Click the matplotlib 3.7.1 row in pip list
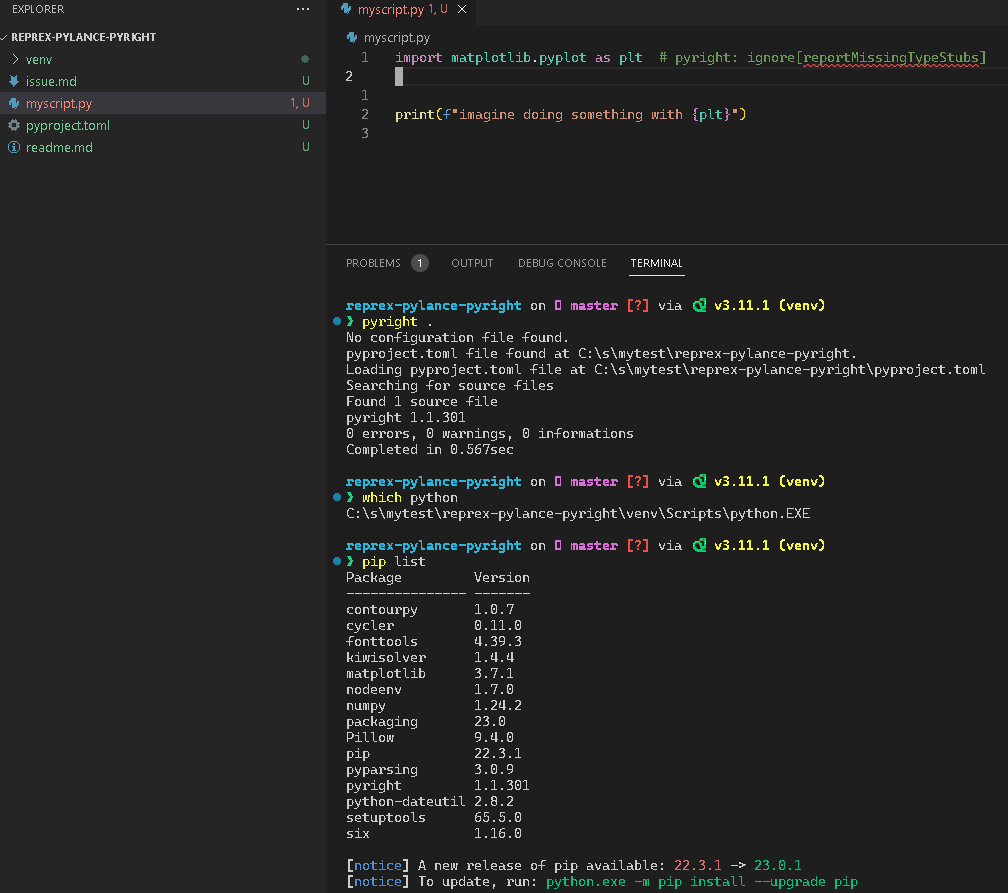 (x=429, y=673)
